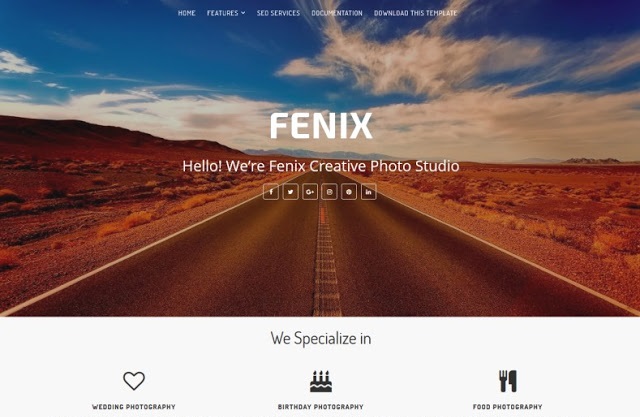Open the Twitter social icon
The width and height of the screenshot is (640, 417).
(x=290, y=192)
